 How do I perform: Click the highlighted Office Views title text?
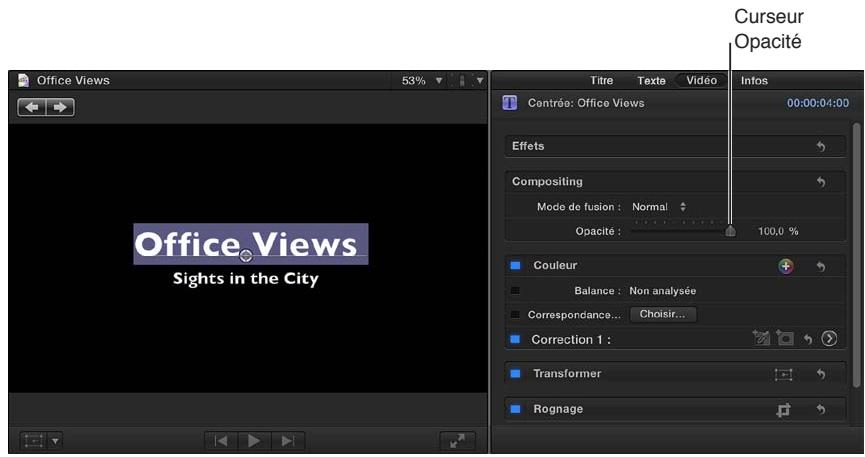(x=250, y=244)
